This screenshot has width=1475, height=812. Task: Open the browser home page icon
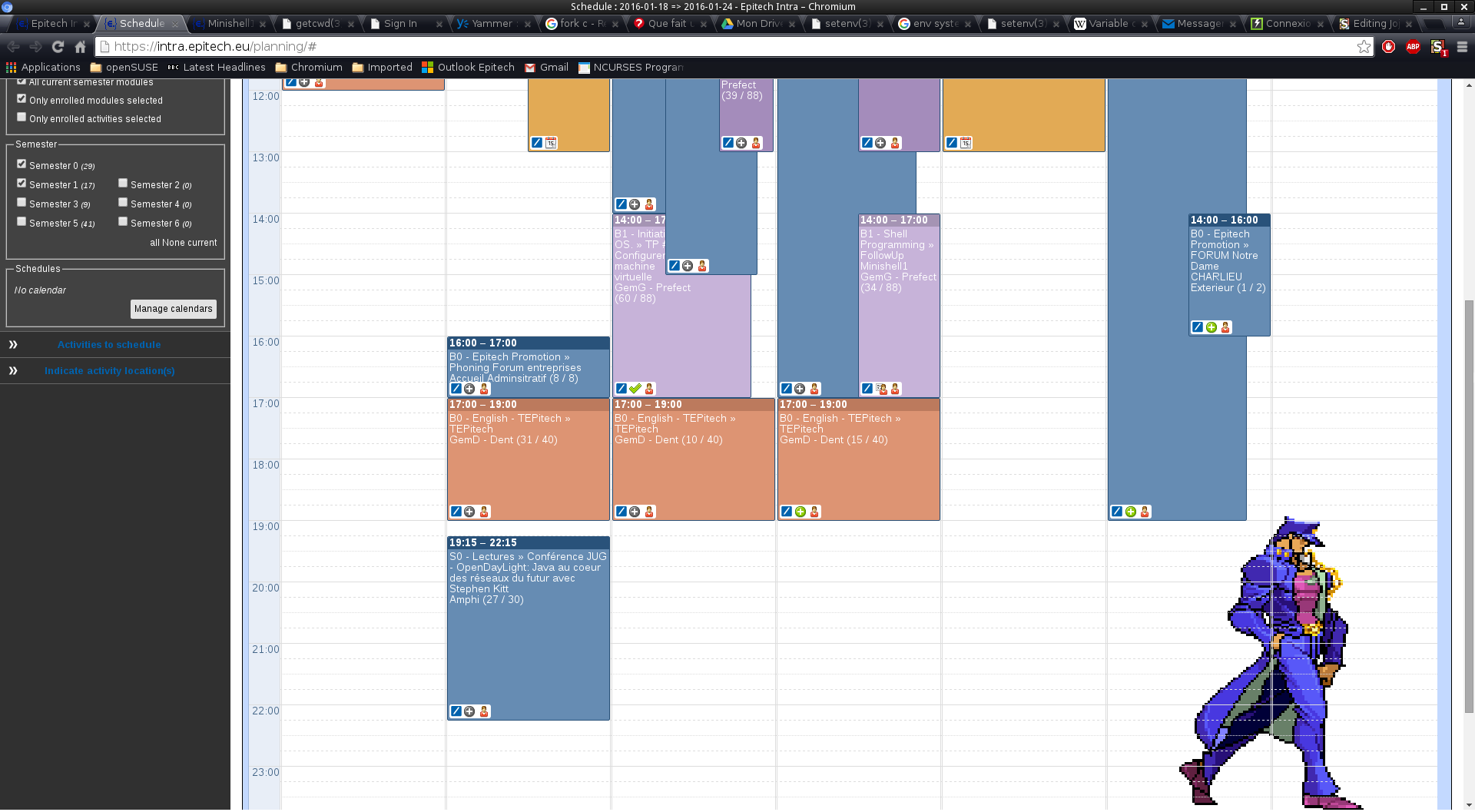point(80,47)
